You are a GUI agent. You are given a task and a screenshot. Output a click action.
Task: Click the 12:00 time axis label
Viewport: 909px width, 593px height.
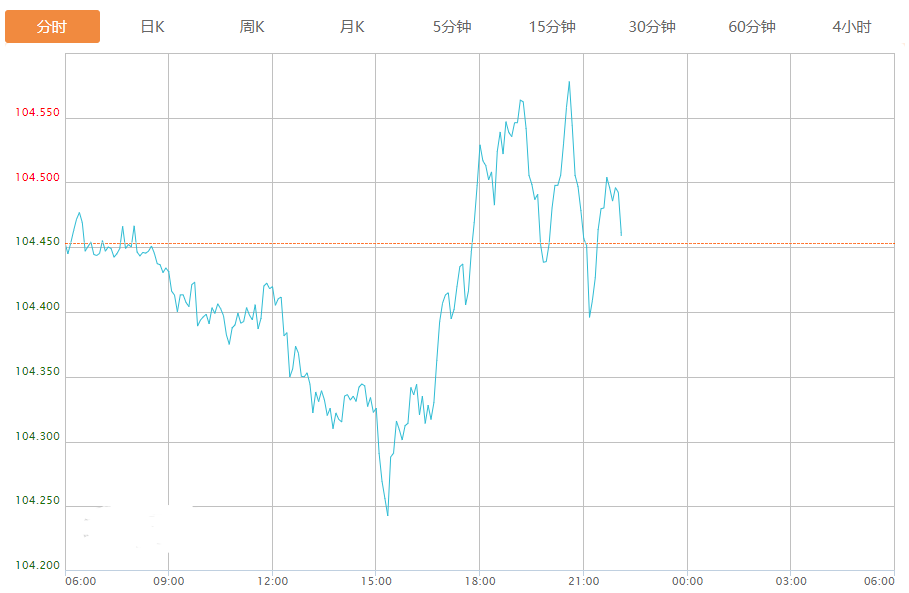click(272, 581)
